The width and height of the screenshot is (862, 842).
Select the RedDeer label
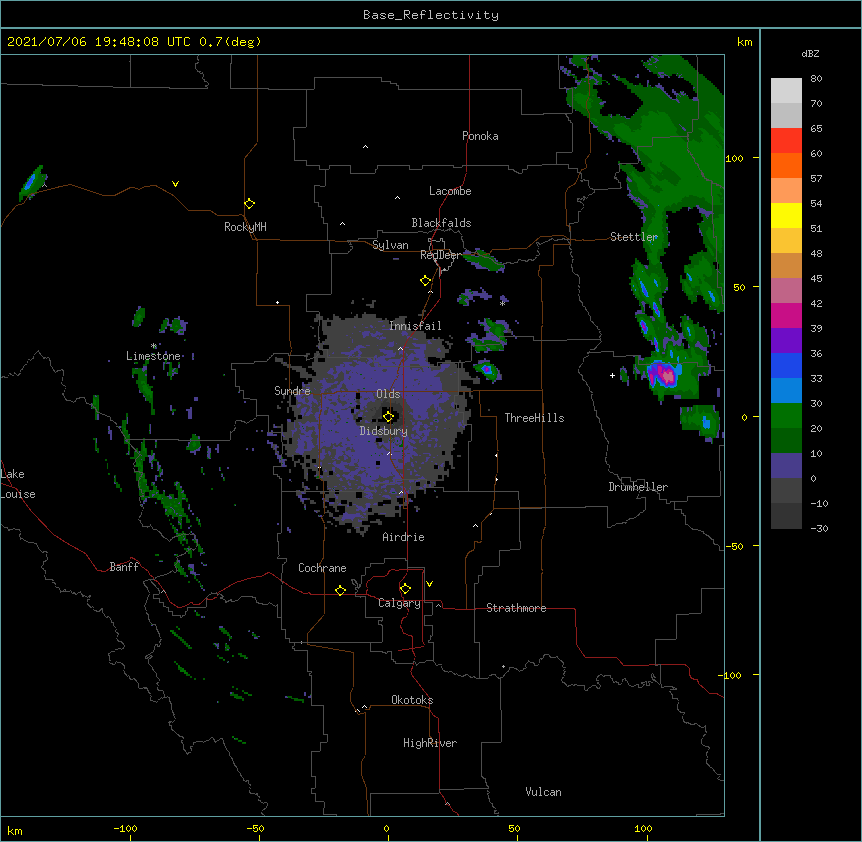tap(440, 255)
